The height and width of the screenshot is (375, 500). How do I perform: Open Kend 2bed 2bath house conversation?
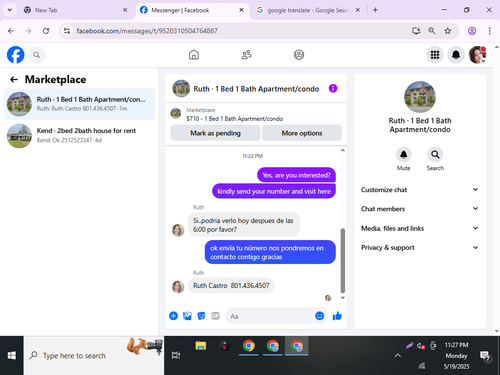click(79, 135)
